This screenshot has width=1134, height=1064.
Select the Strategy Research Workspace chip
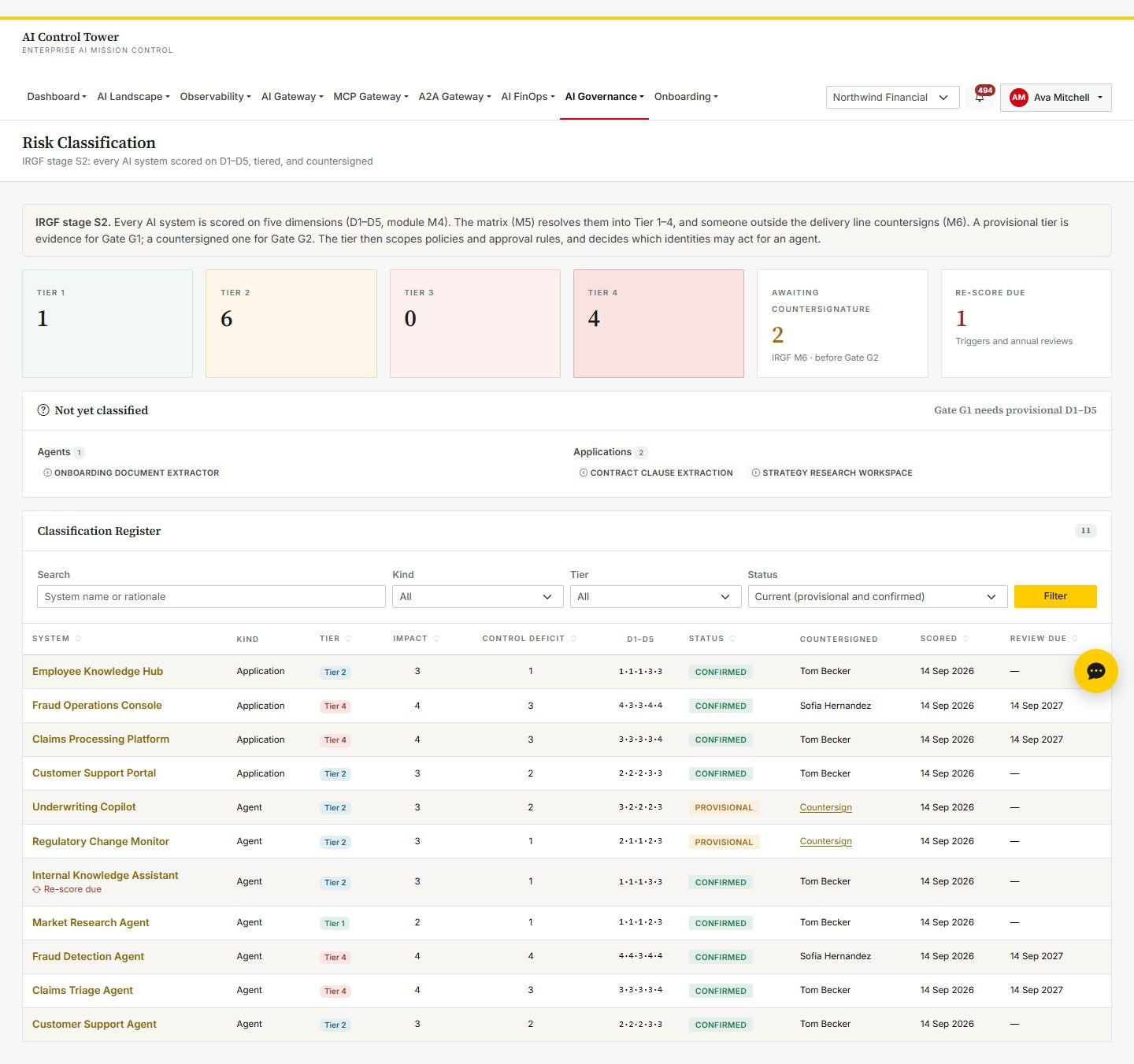832,473
